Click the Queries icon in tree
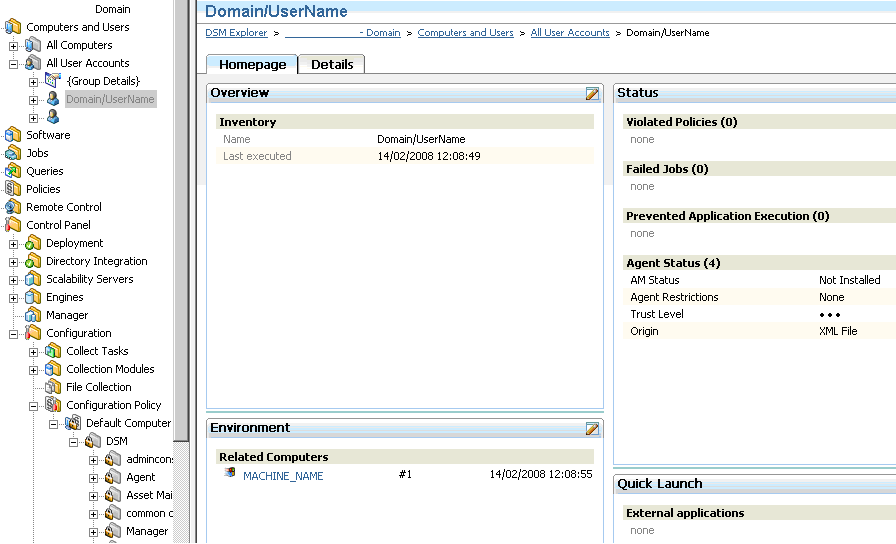This screenshot has width=896, height=544. 13,171
